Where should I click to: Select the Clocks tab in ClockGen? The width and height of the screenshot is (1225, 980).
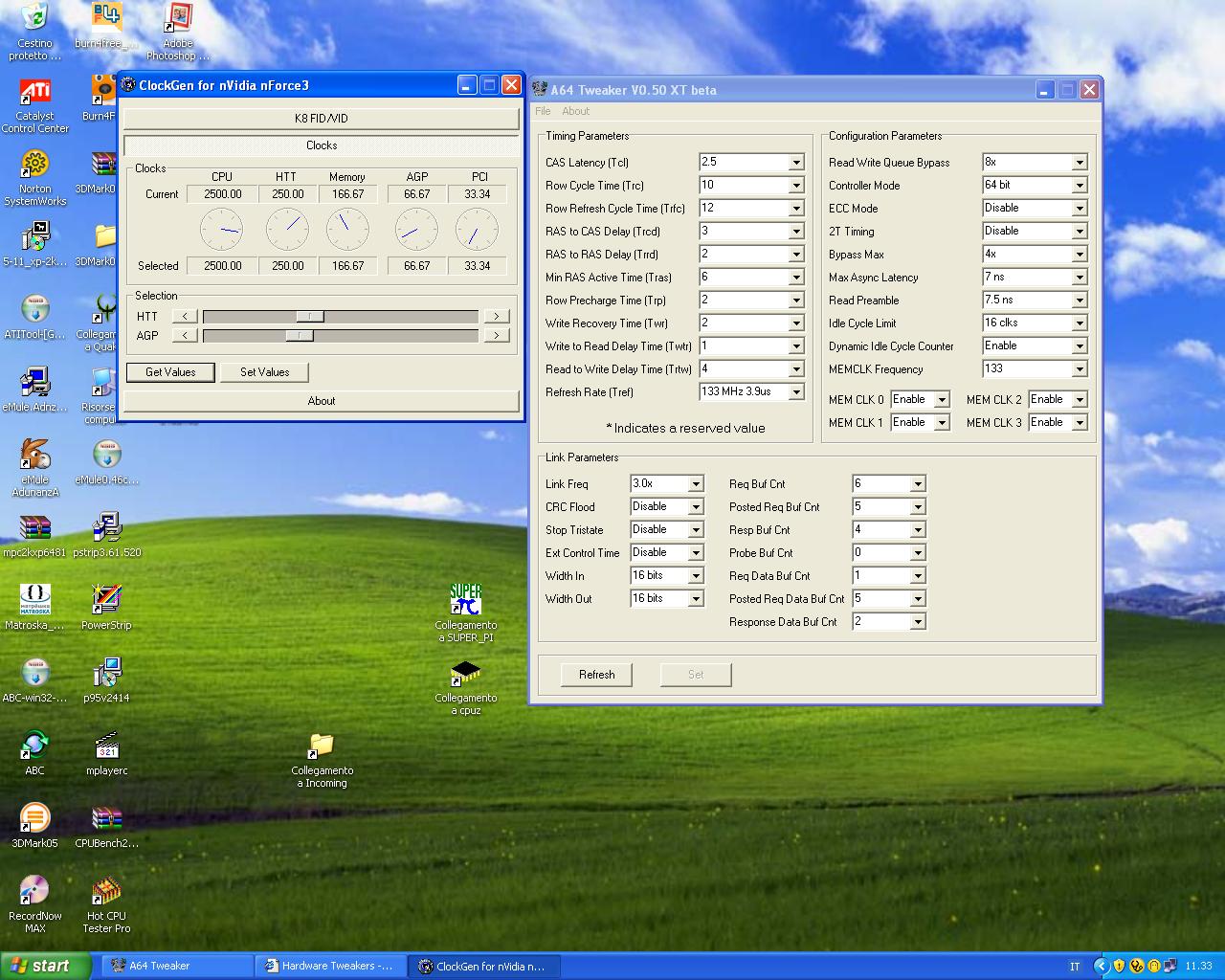[x=322, y=145]
